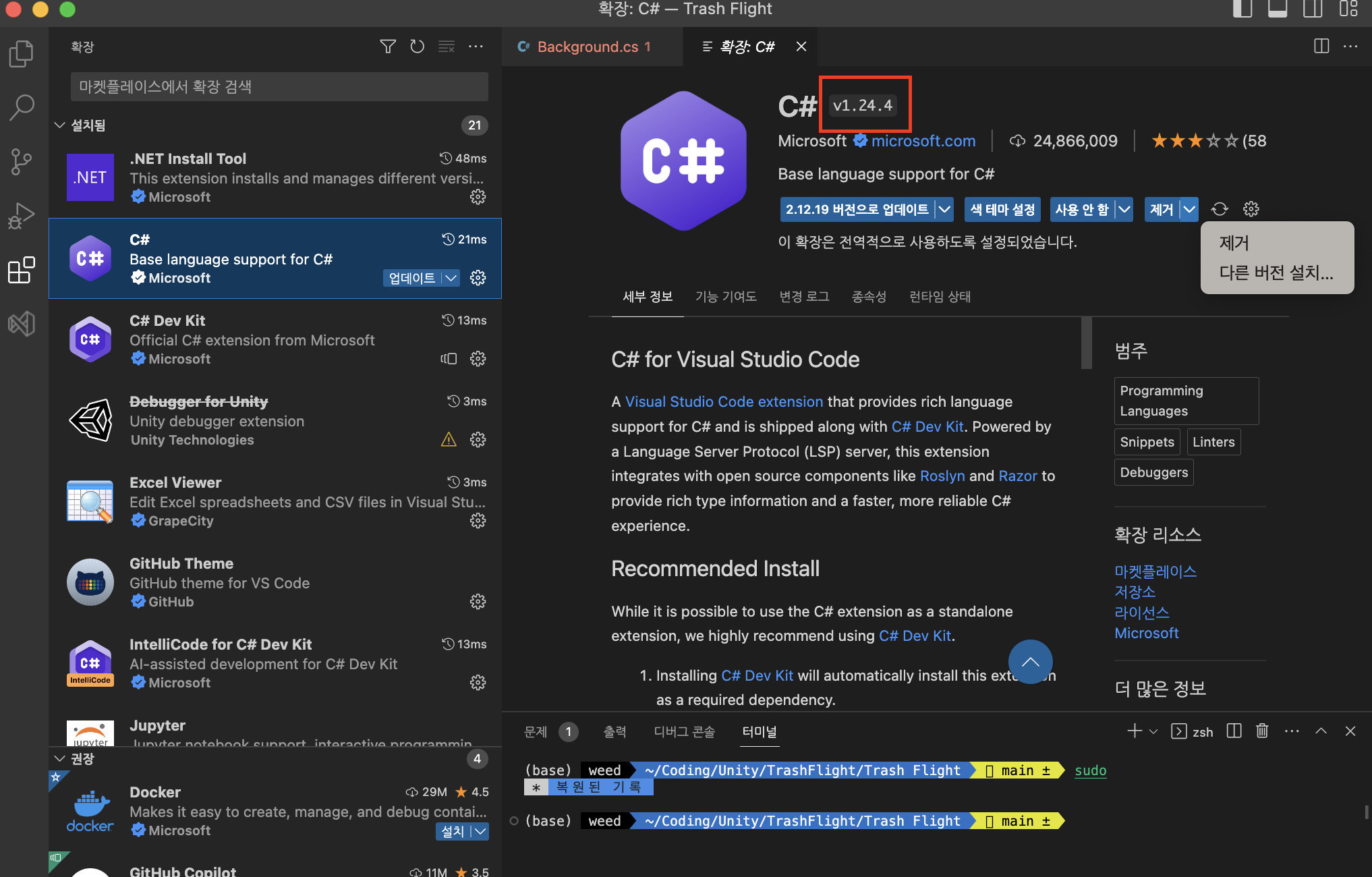Open 마켓플레이스 resource link
This screenshot has width=1372, height=877.
(x=1155, y=571)
